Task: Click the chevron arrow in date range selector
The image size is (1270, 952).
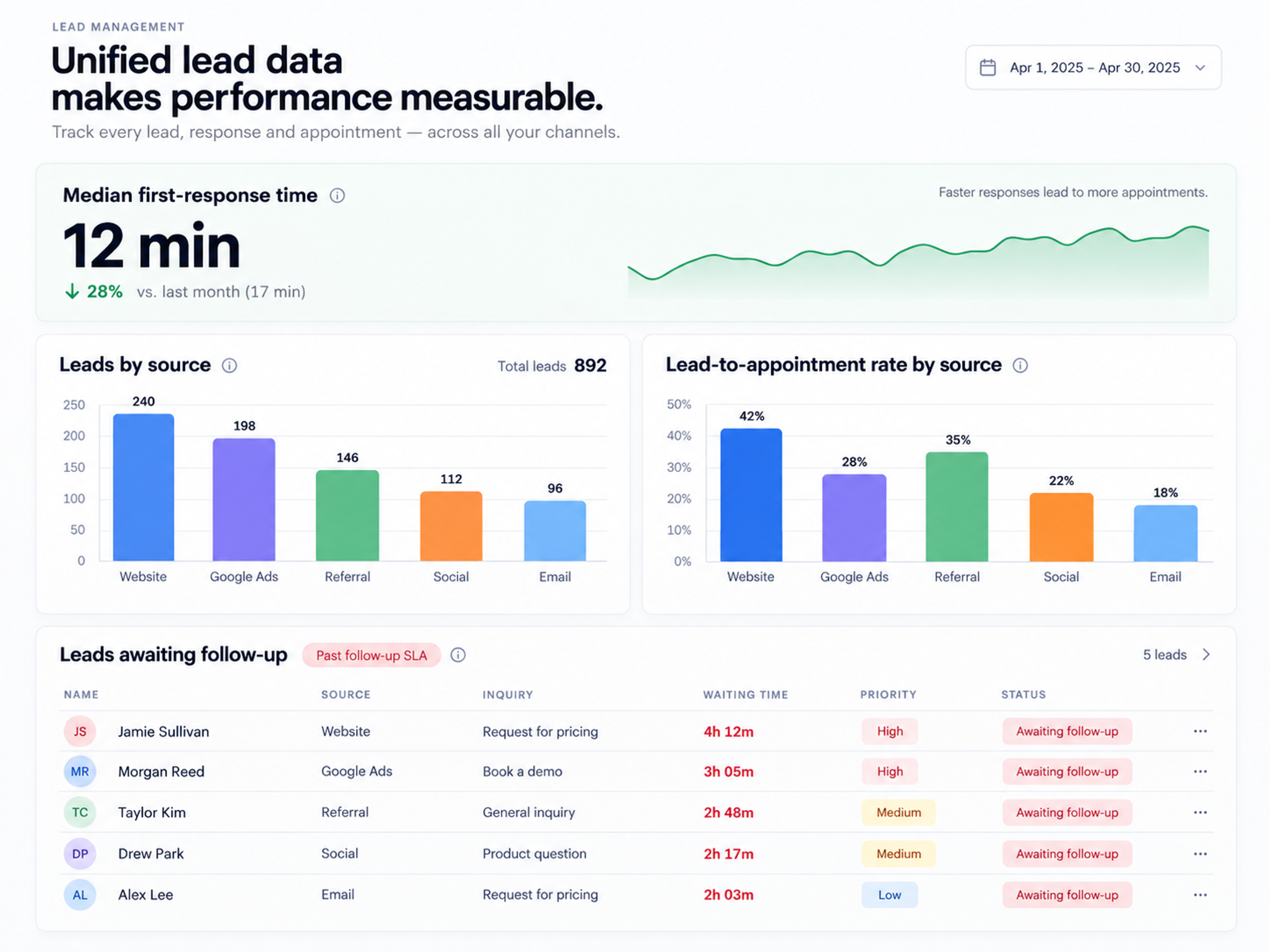Action: [x=1200, y=68]
